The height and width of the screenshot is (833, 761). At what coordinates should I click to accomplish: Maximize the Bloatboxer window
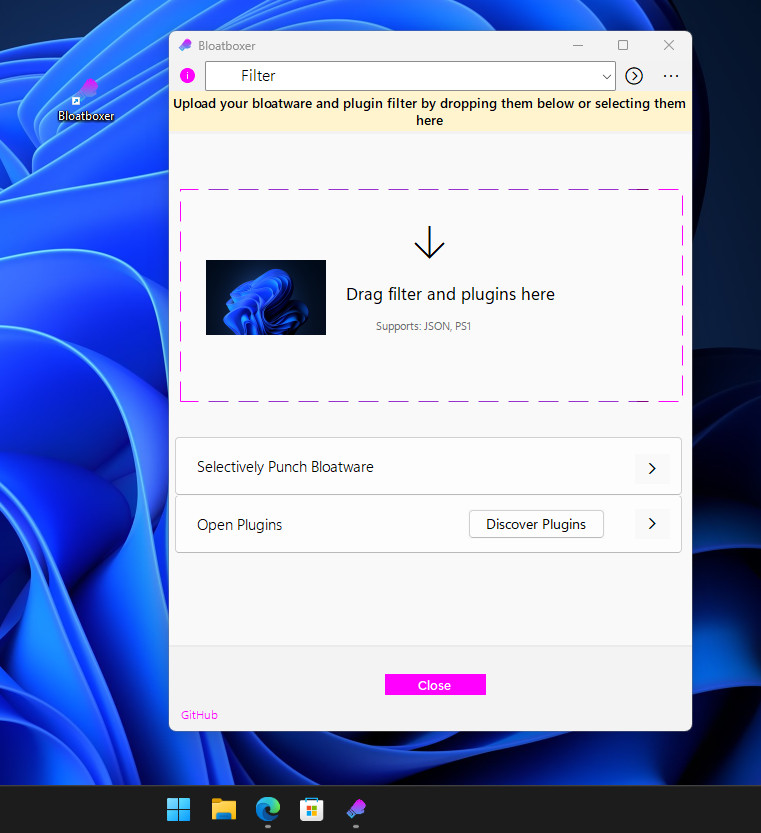623,46
